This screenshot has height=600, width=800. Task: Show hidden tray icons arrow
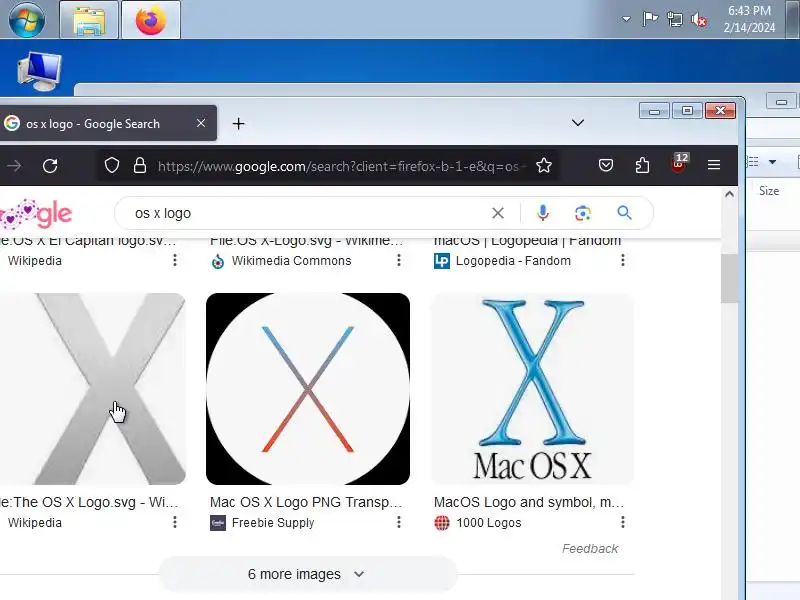(x=626, y=19)
